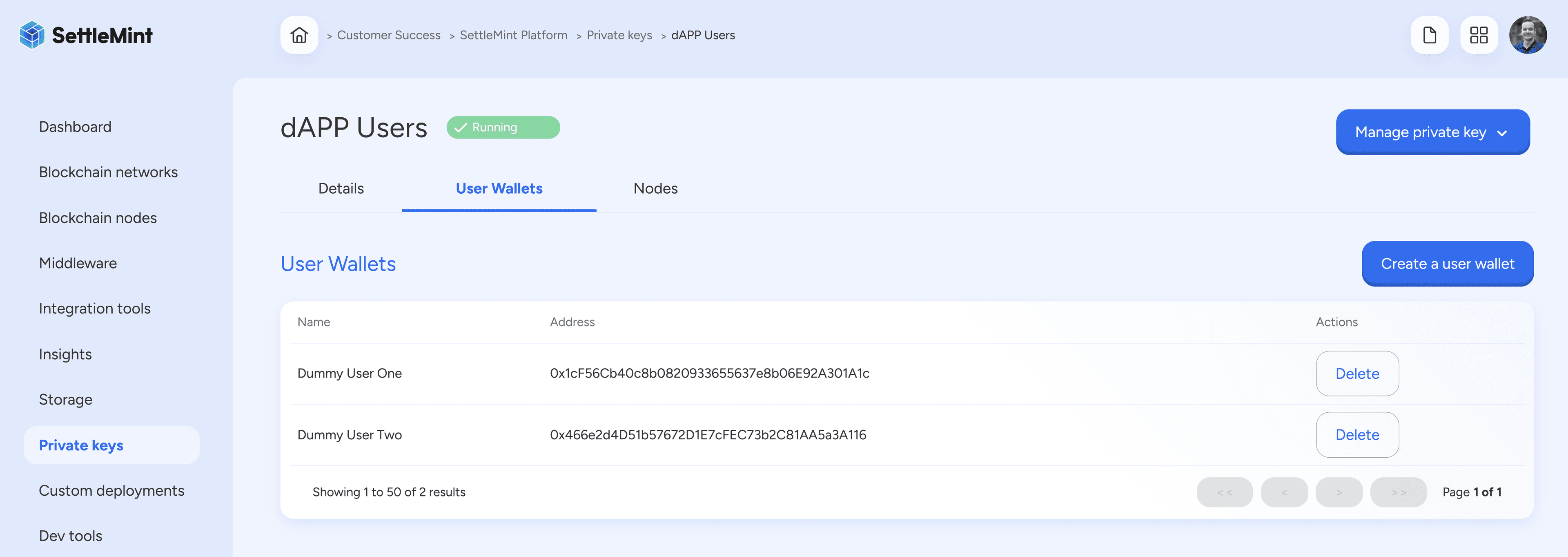Image resolution: width=1568 pixels, height=557 pixels.
Task: Click Private keys breadcrumb link
Action: (x=619, y=35)
